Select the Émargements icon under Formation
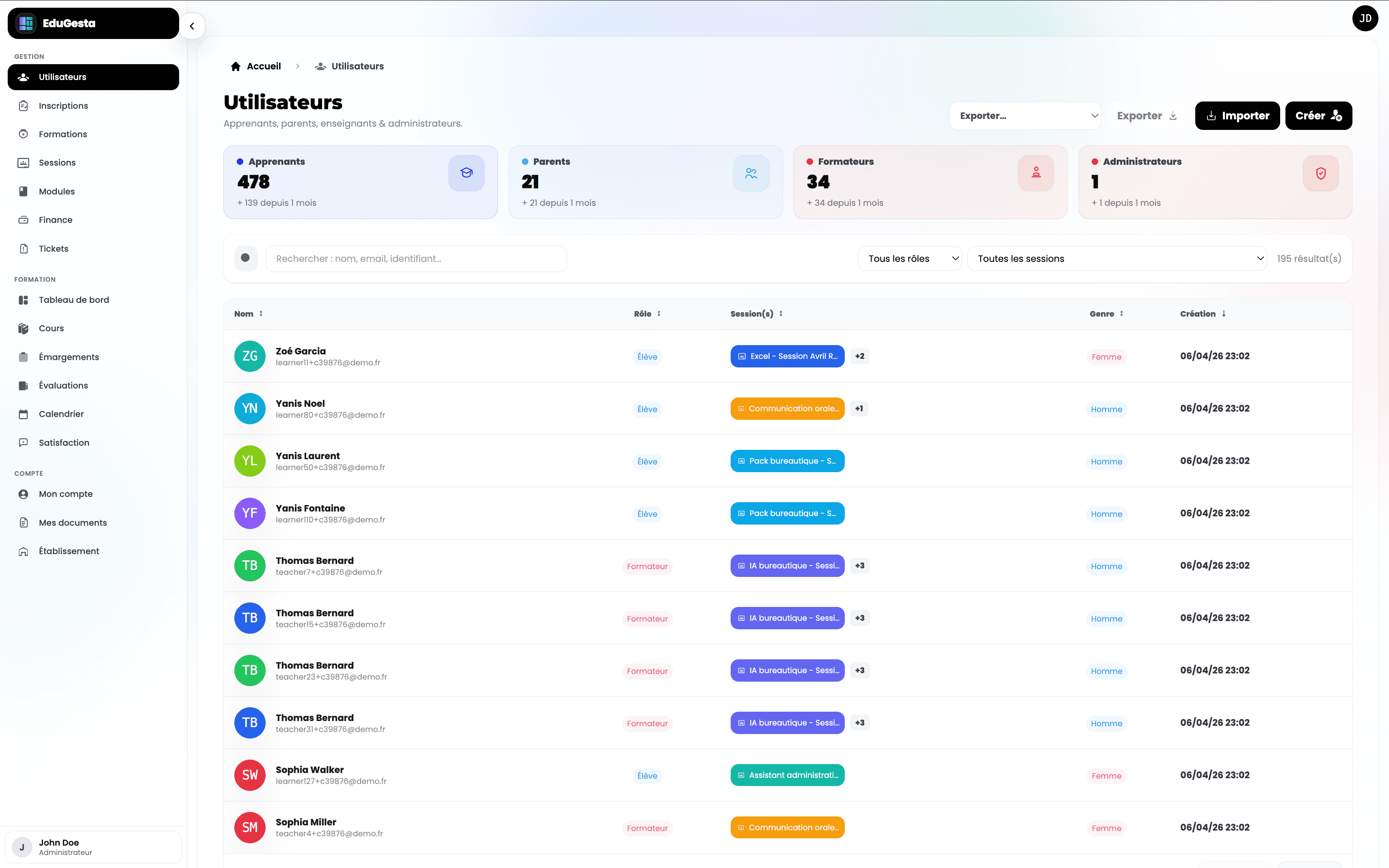The image size is (1389, 868). [23, 356]
